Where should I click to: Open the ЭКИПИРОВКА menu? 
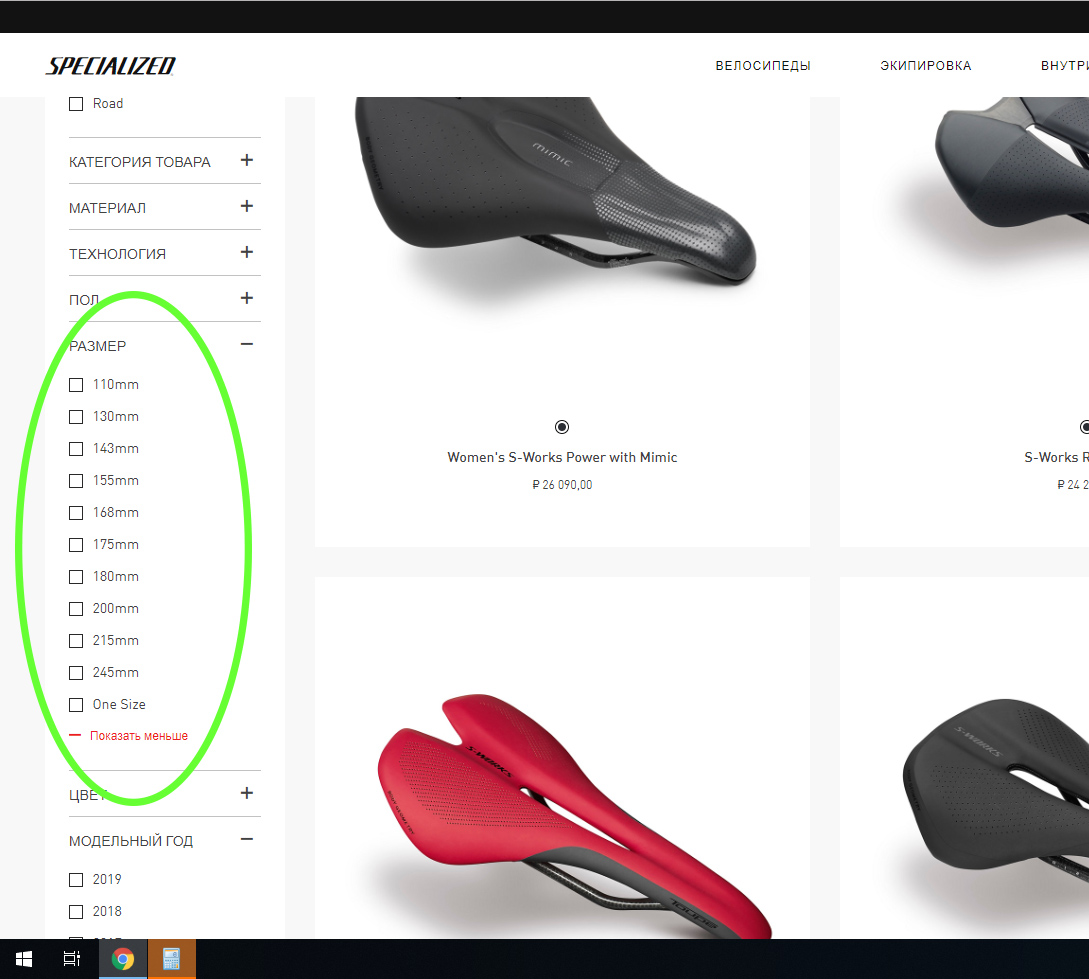coord(925,66)
